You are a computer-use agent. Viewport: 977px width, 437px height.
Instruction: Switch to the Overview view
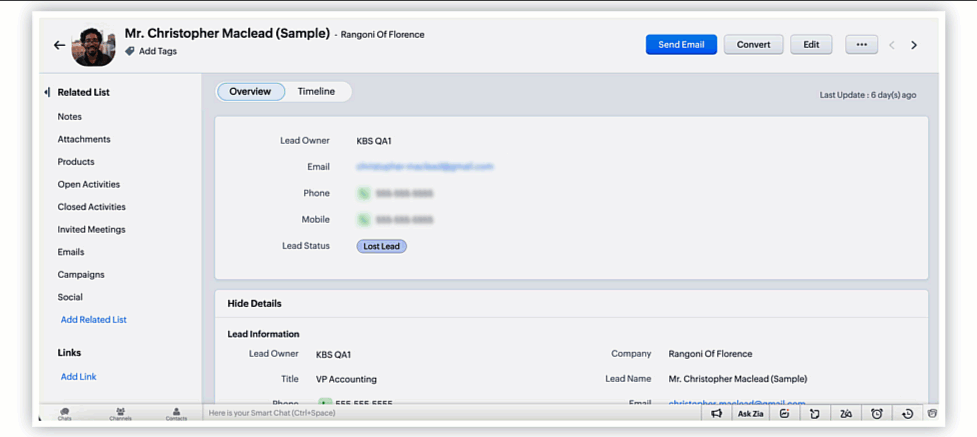(x=250, y=92)
